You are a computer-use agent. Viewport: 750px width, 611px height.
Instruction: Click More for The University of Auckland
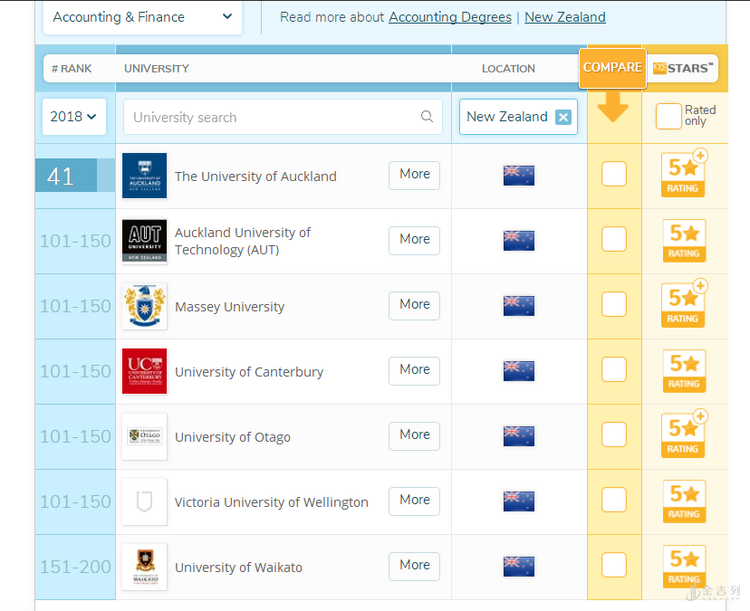[x=414, y=175]
